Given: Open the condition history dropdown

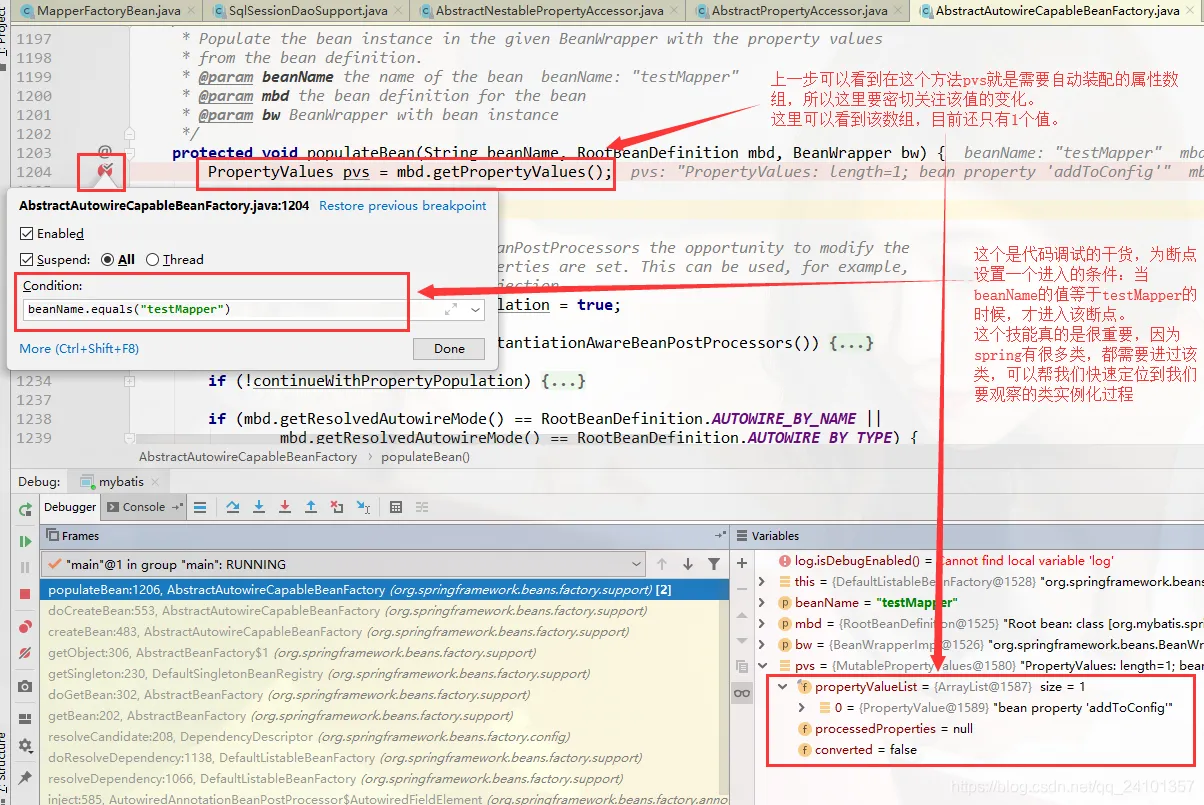Looking at the screenshot, I should [x=475, y=310].
